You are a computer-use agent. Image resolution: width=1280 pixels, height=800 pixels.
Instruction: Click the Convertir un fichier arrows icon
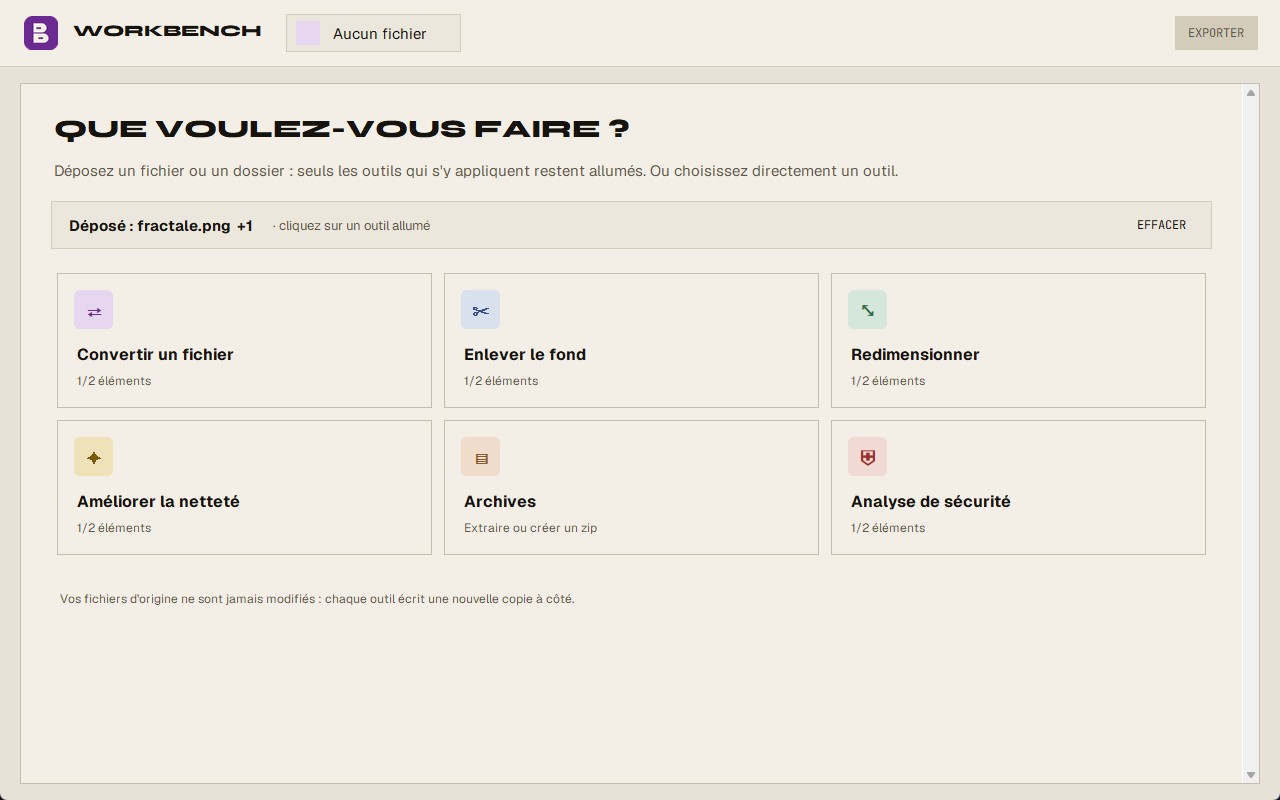pos(93,310)
